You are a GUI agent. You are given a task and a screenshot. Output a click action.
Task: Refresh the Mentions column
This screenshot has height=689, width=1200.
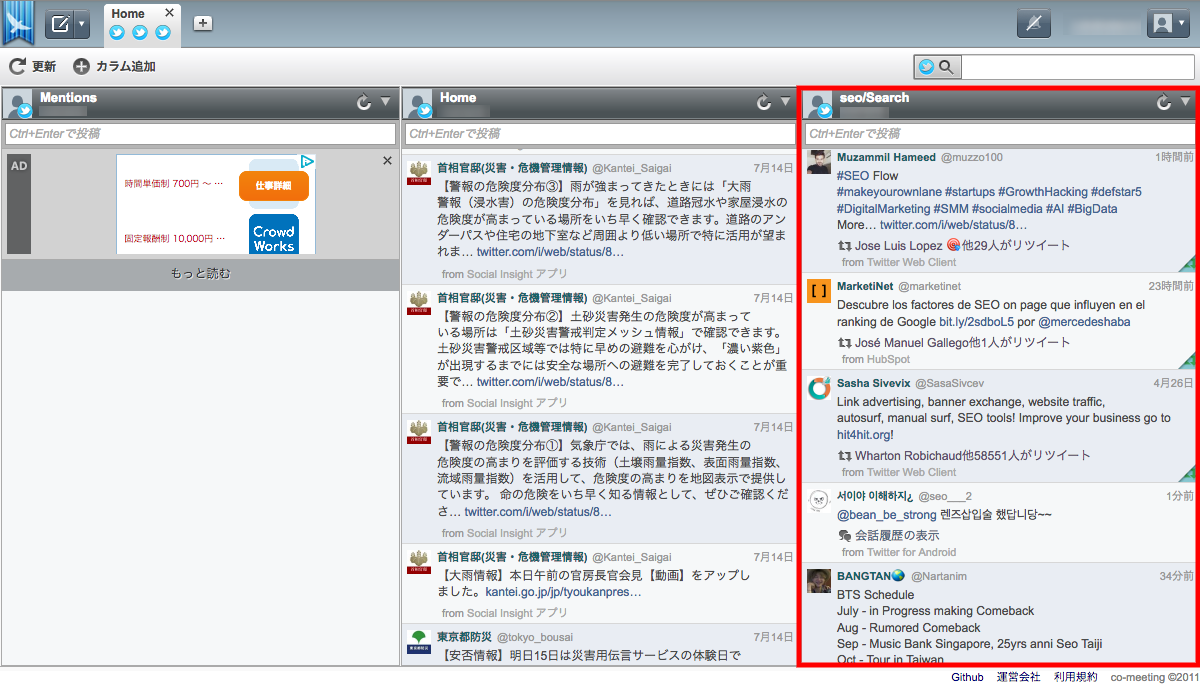pyautogui.click(x=364, y=102)
